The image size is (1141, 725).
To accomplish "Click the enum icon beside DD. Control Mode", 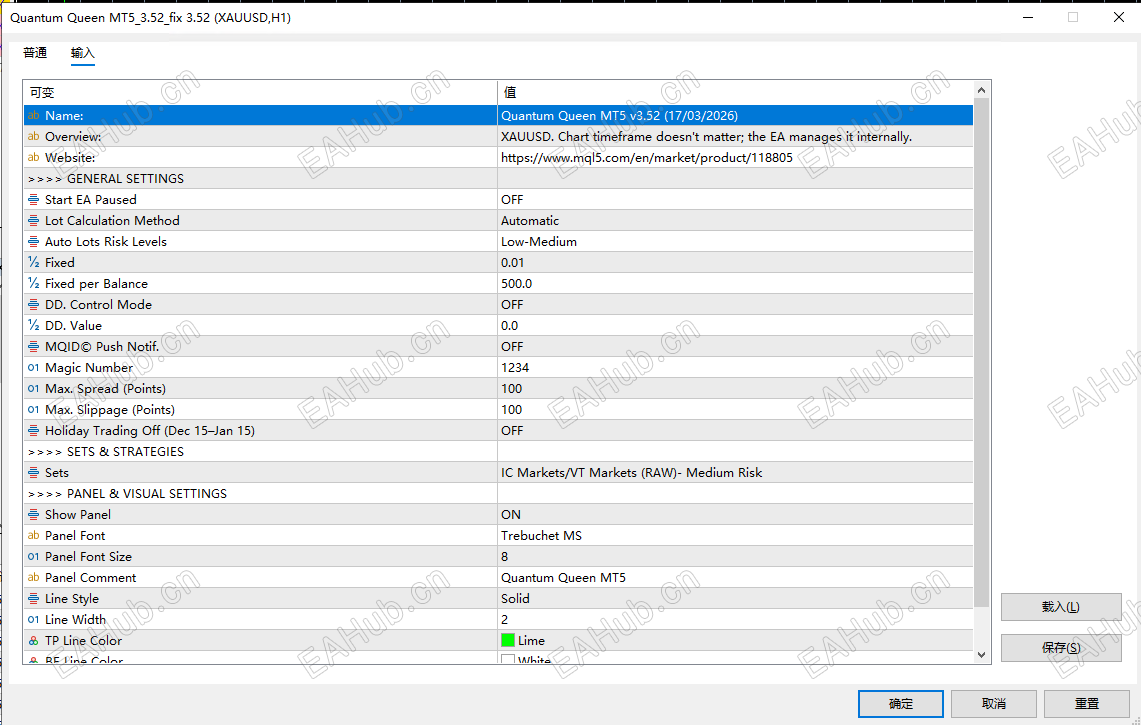I will [x=33, y=305].
